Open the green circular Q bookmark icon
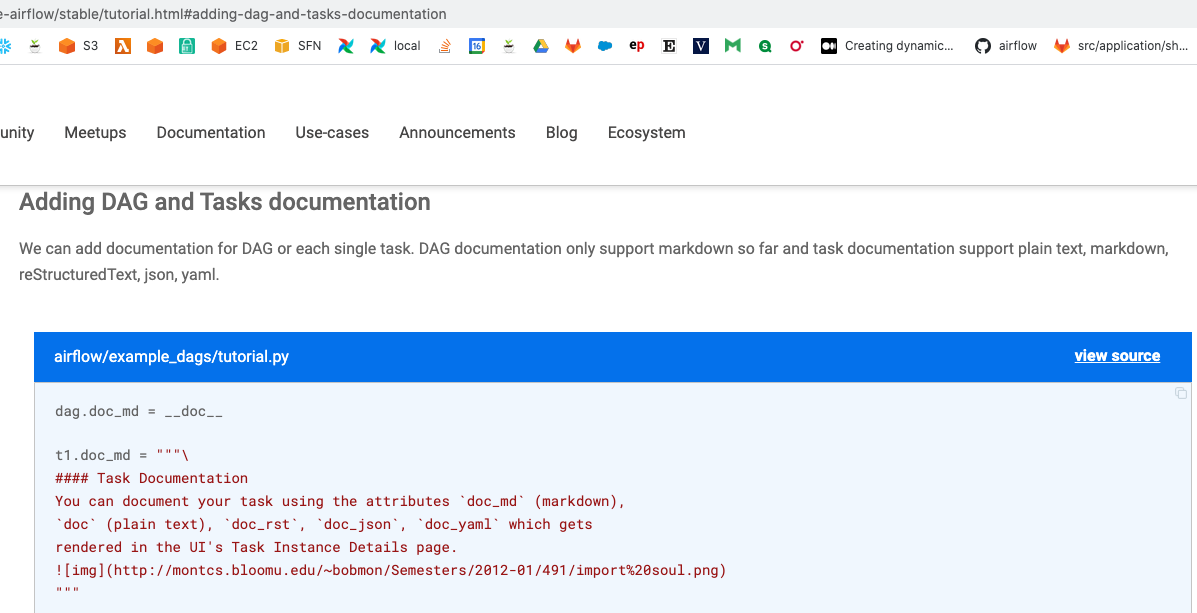The width and height of the screenshot is (1197, 613). tap(765, 46)
